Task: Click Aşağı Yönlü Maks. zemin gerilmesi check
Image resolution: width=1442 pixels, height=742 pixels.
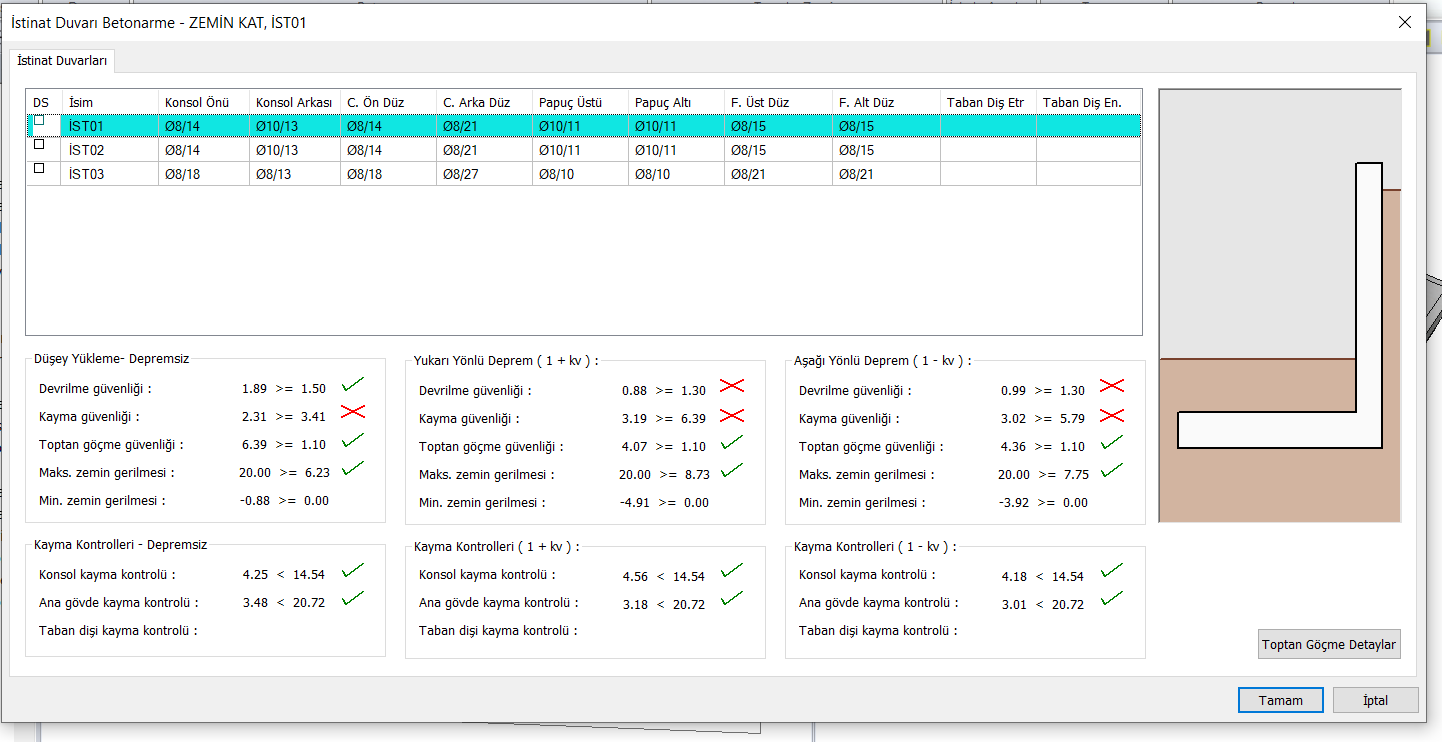Action: tap(1112, 471)
